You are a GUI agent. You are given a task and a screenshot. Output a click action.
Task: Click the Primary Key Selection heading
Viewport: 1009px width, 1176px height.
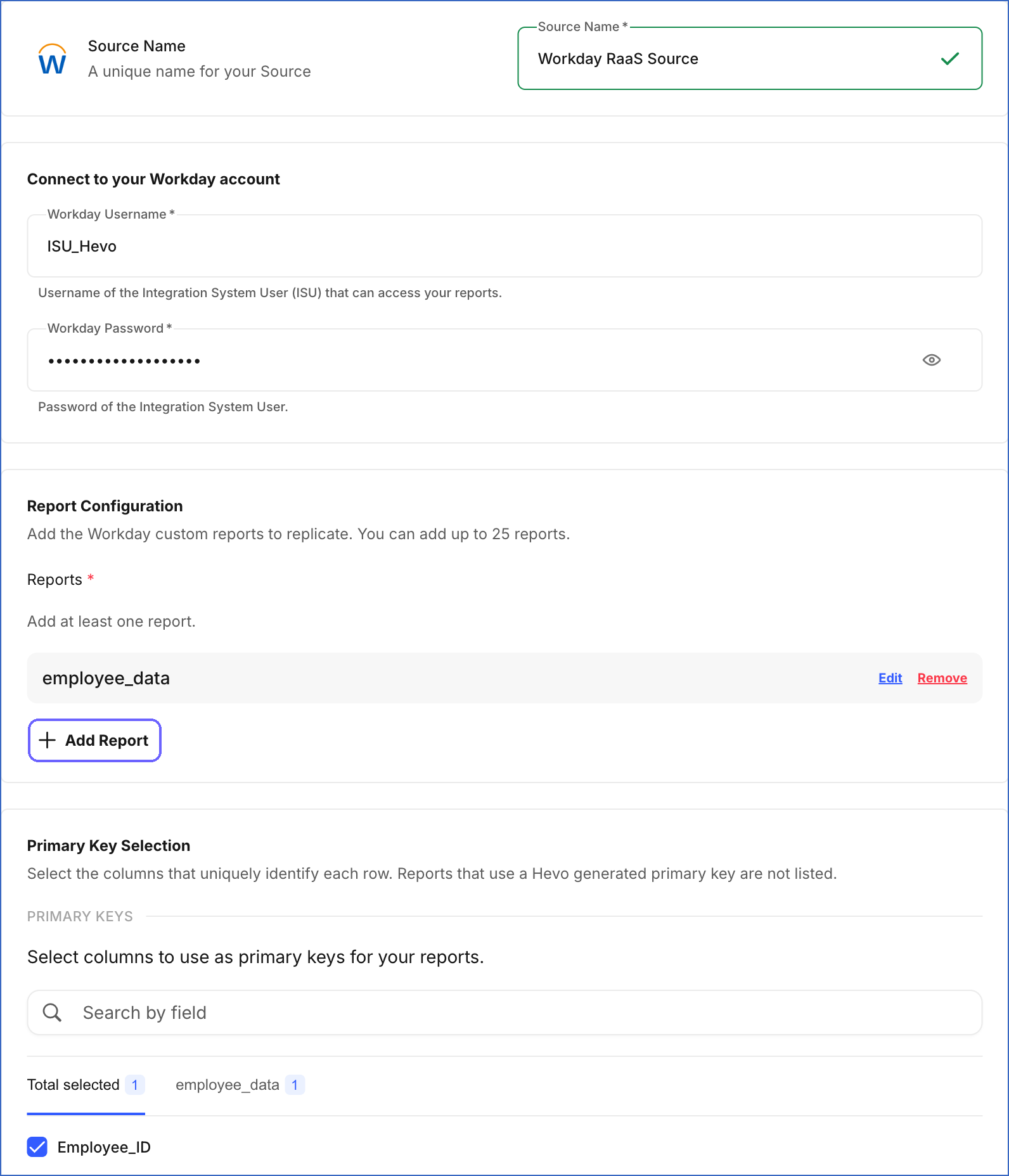click(108, 845)
